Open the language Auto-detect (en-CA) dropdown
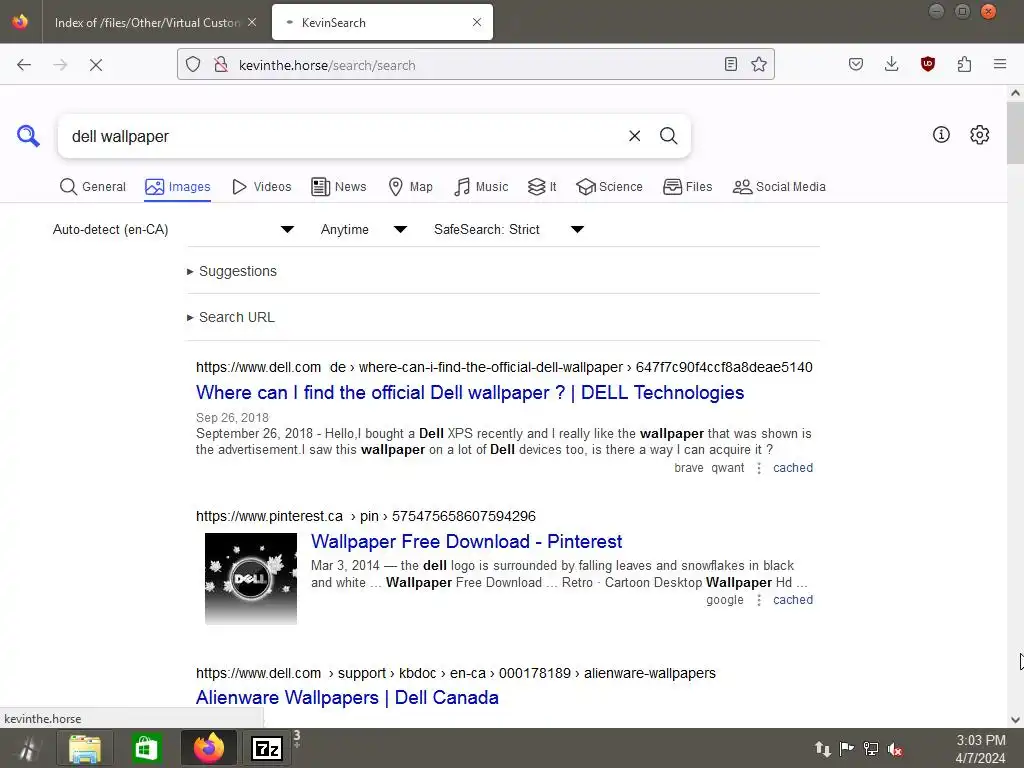 point(173,229)
